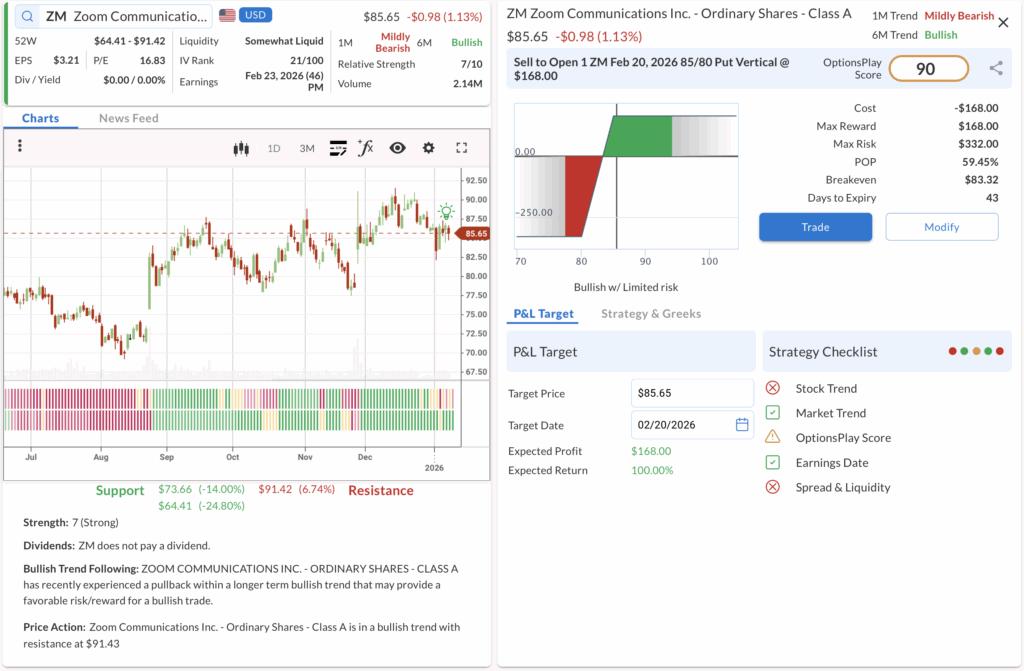Image resolution: width=1024 pixels, height=671 pixels.
Task: Open the 1D chart interval dropdown
Action: coord(273,148)
